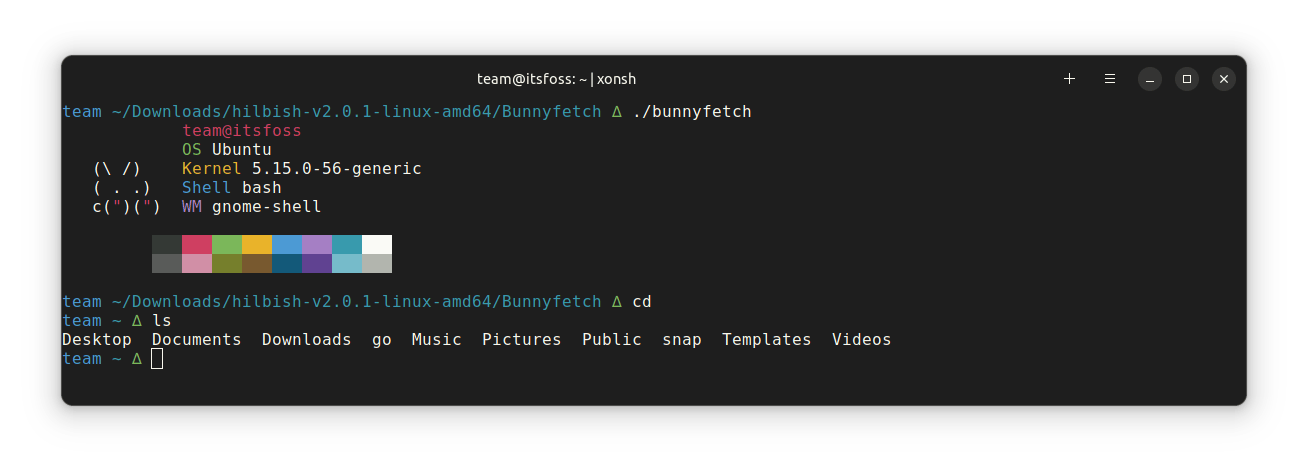1308x473 pixels.
Task: Click the 'team@itsfoss' red heading
Action: (x=242, y=130)
